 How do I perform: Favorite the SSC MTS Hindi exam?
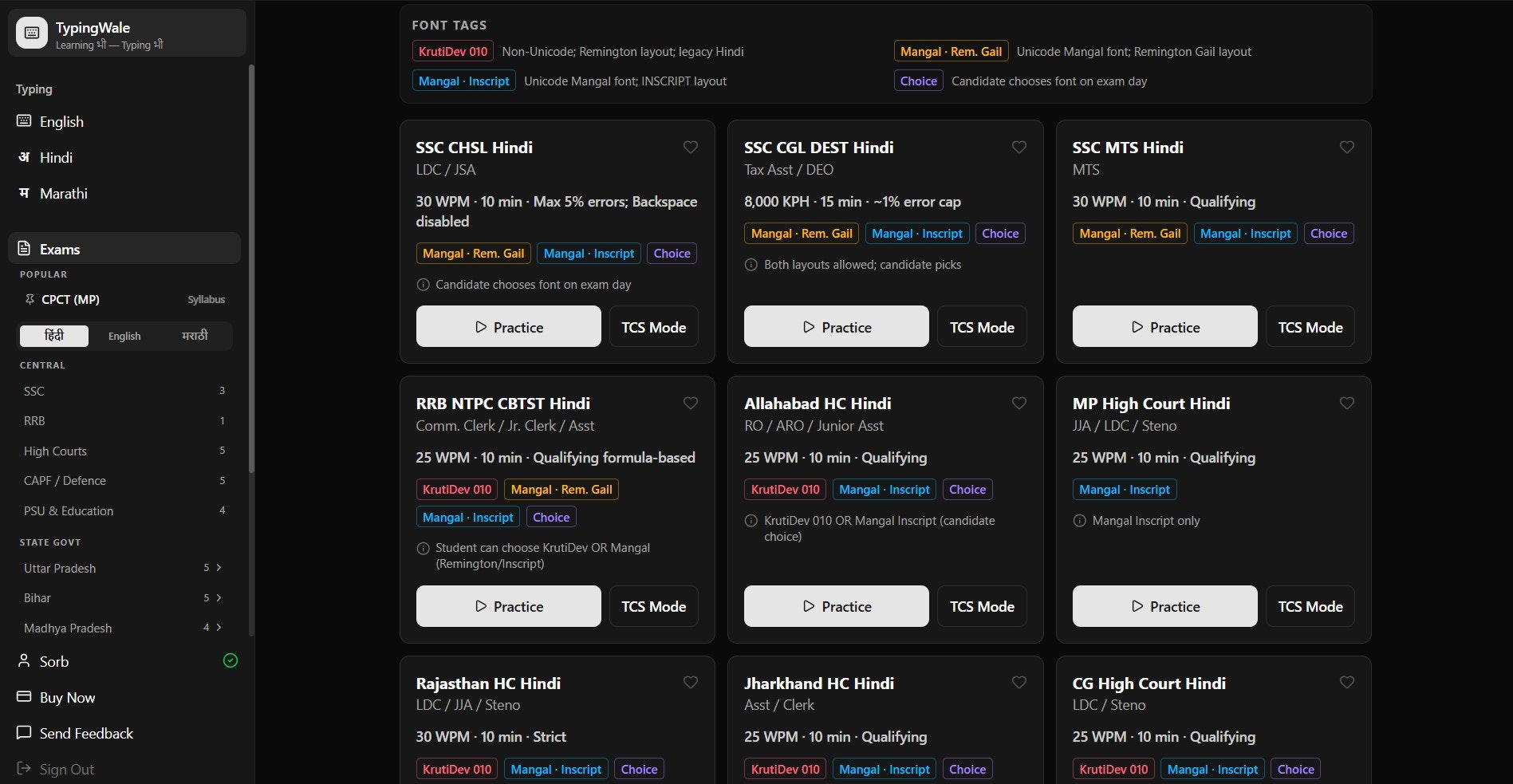(1347, 147)
